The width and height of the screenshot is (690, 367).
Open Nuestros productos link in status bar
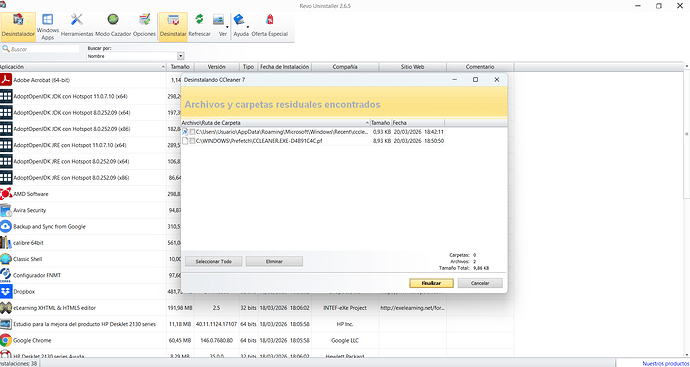666,363
